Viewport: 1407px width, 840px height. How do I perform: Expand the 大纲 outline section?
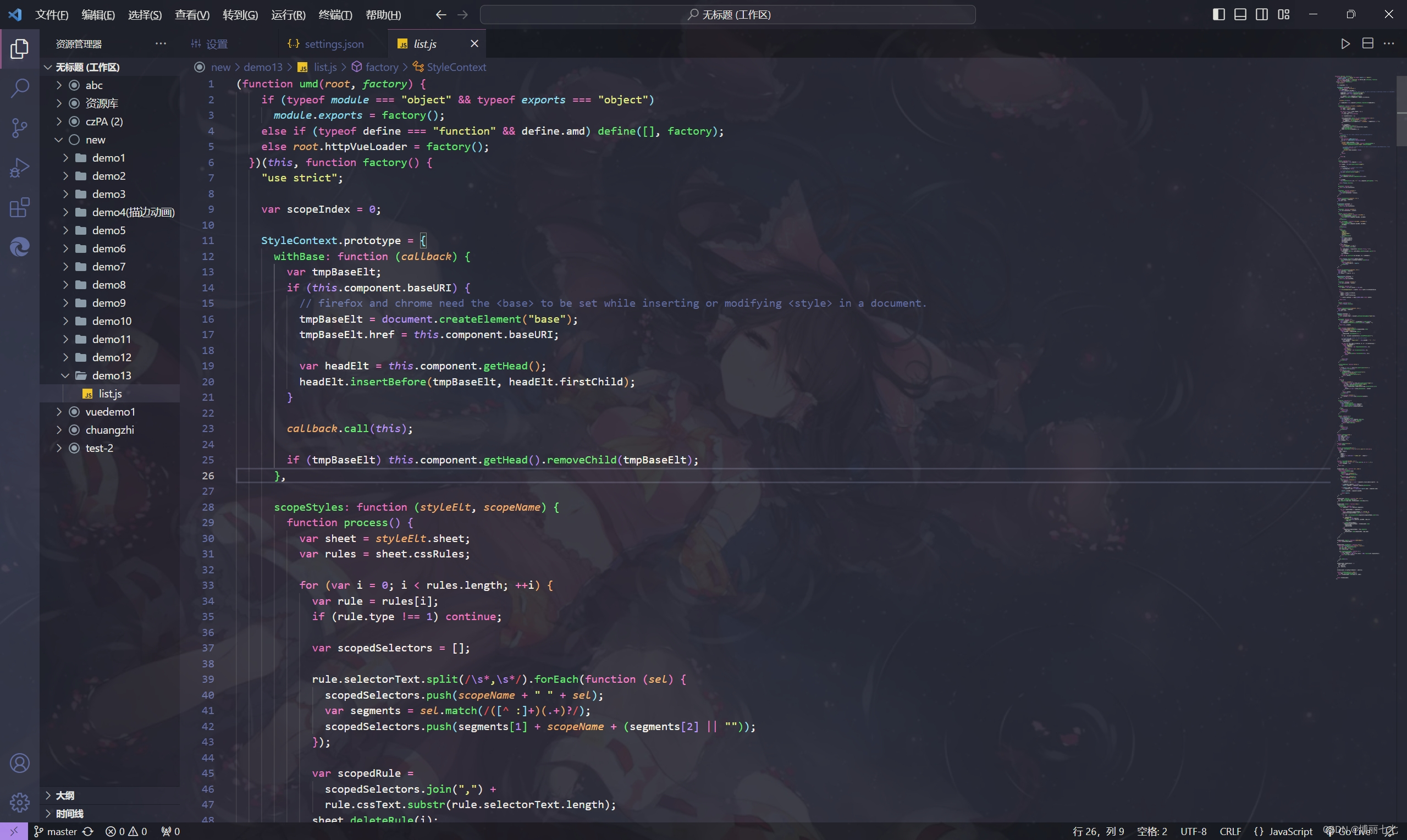point(65,795)
